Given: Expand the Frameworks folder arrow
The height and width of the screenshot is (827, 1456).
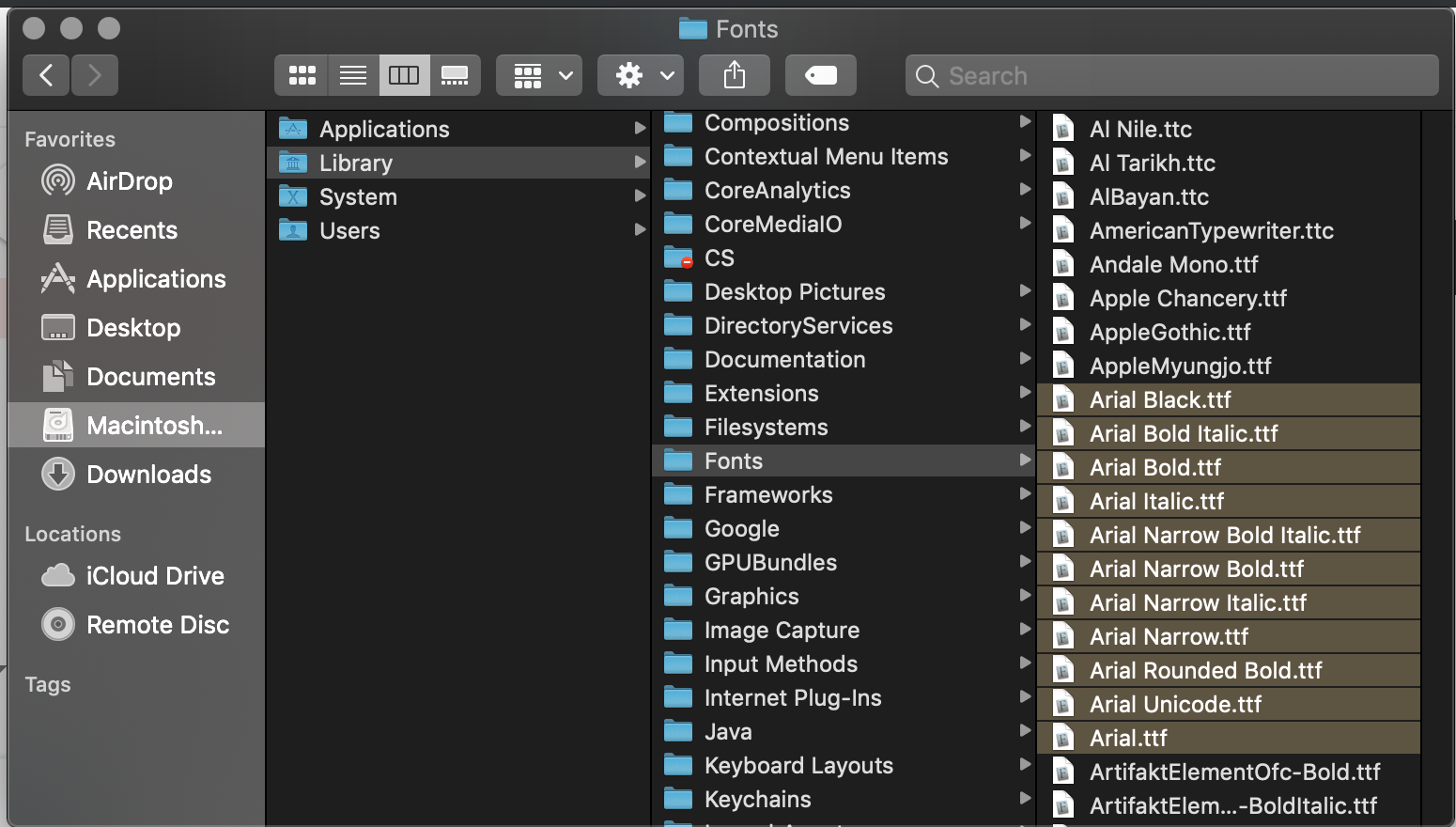Looking at the screenshot, I should click(x=1025, y=494).
